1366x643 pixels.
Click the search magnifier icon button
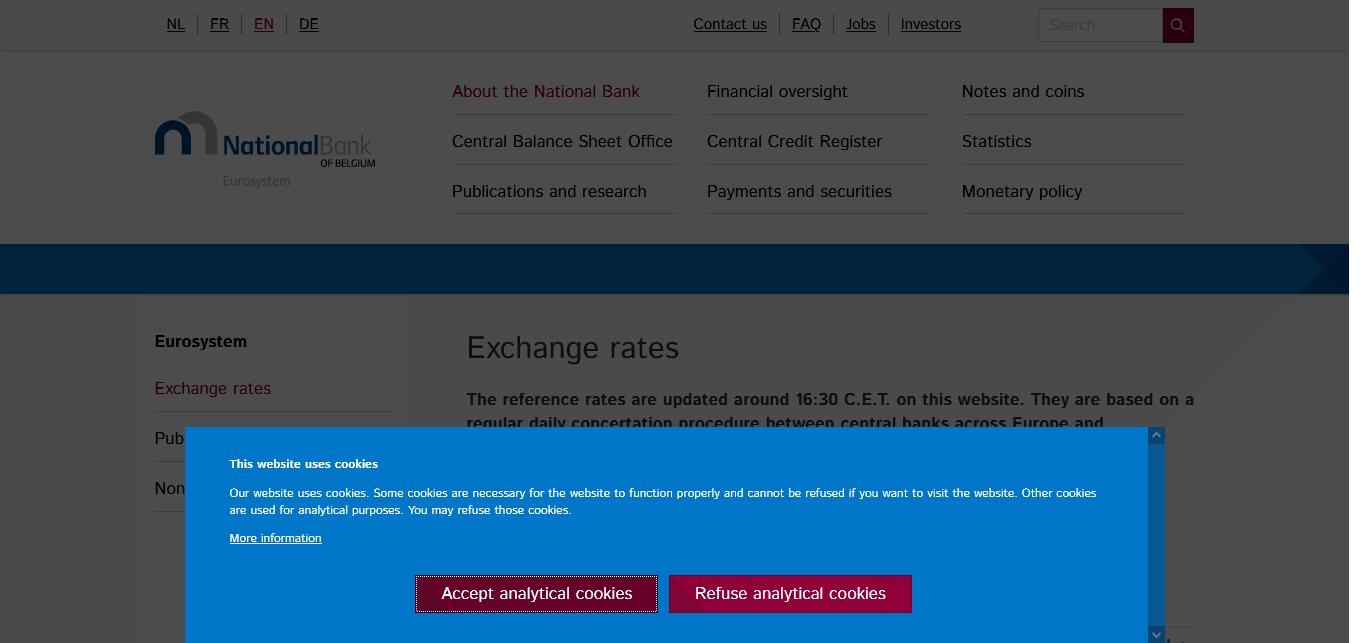1178,25
